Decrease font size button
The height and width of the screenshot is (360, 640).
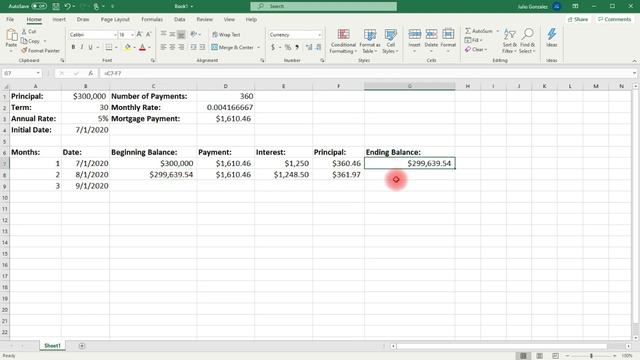(x=148, y=35)
